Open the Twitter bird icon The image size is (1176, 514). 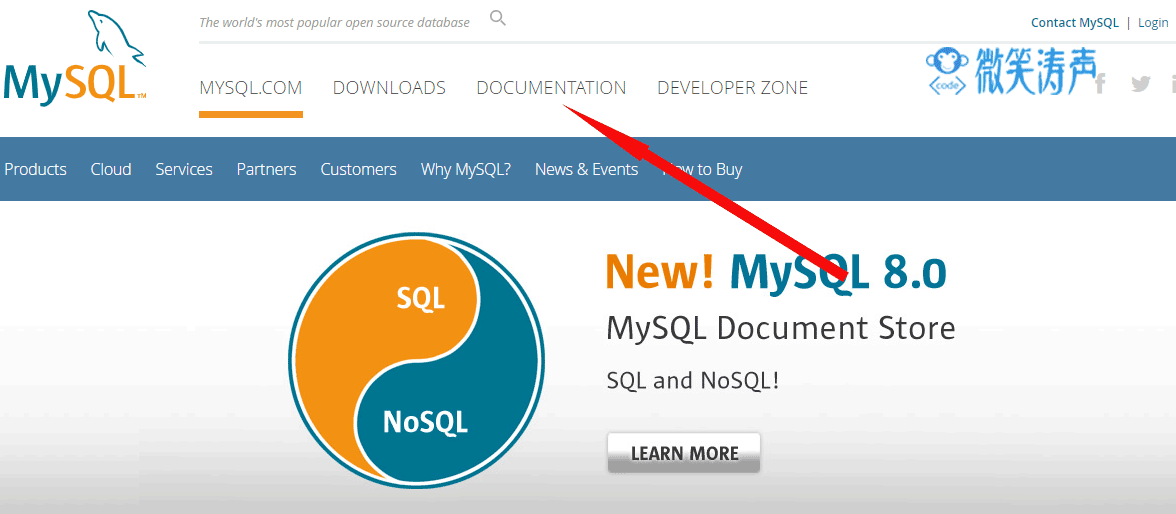pyautogui.click(x=1141, y=83)
